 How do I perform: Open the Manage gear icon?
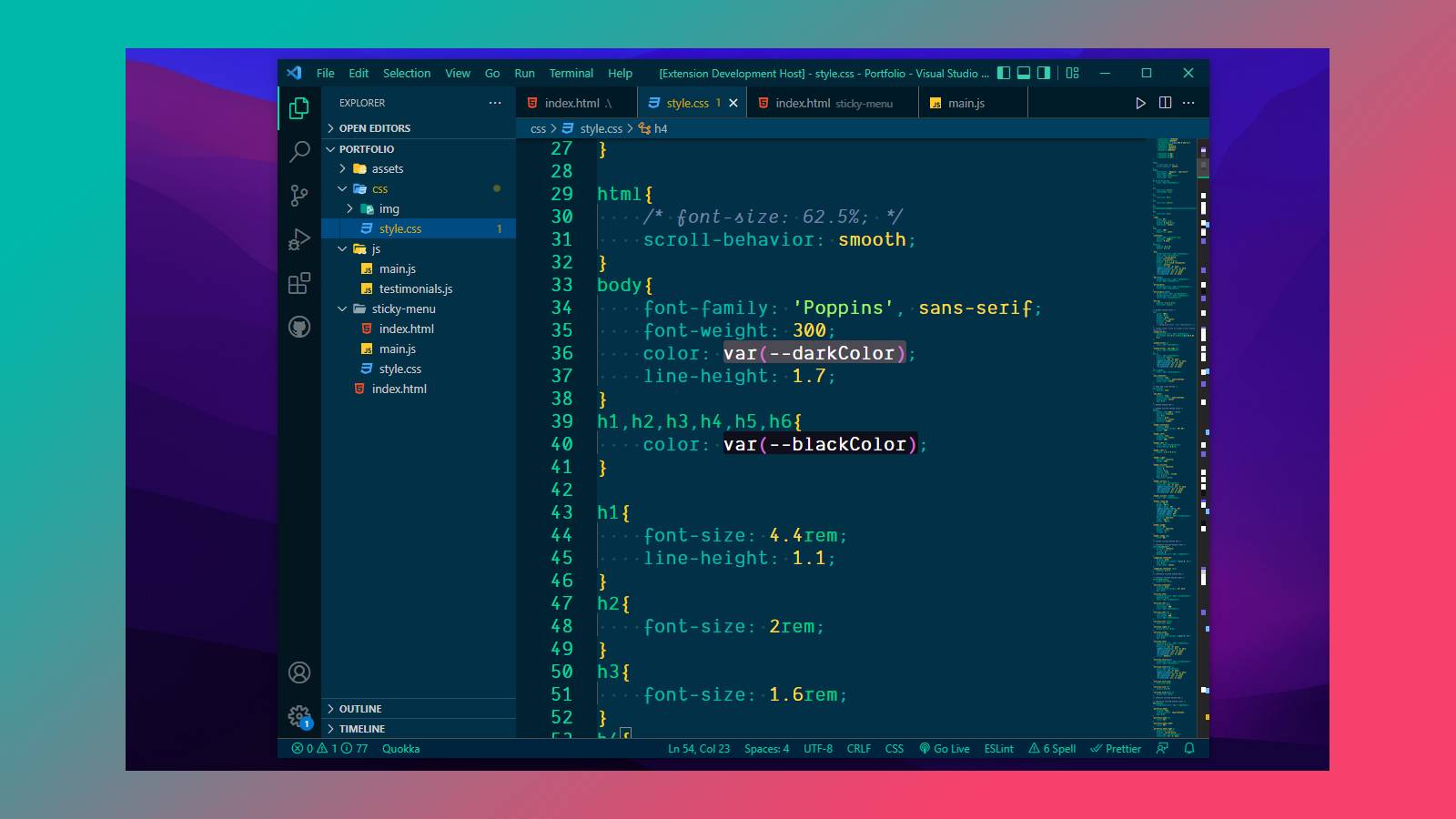click(298, 716)
